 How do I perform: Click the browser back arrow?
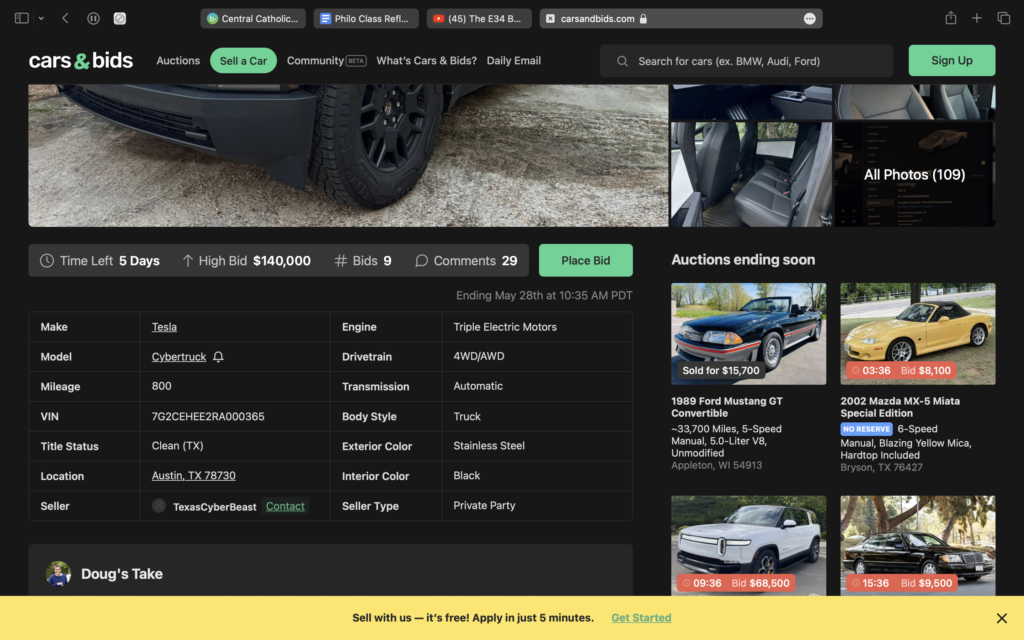(65, 18)
